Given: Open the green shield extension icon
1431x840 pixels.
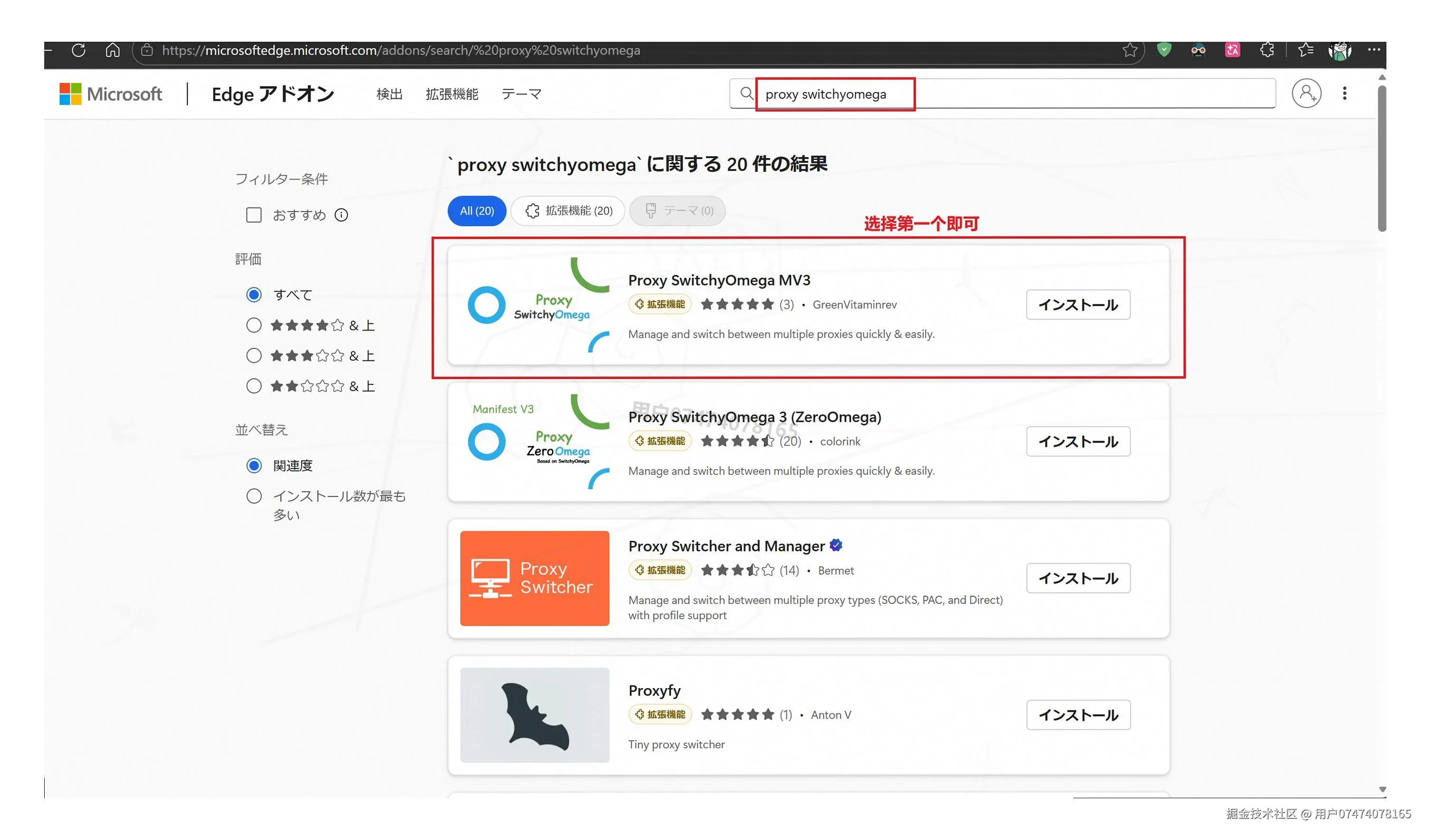Looking at the screenshot, I should click(1164, 50).
